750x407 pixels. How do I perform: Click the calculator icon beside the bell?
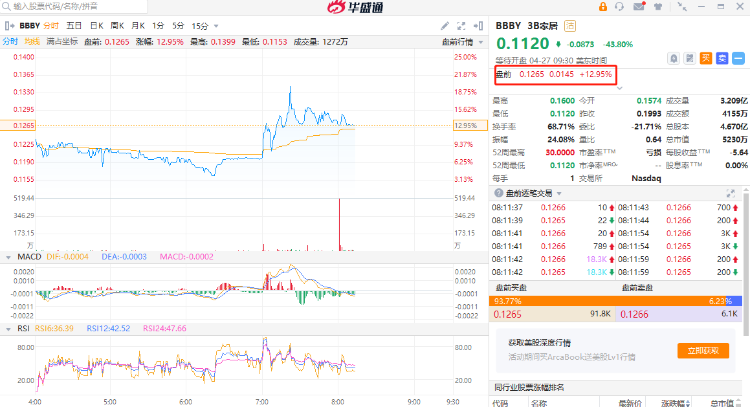(689, 58)
